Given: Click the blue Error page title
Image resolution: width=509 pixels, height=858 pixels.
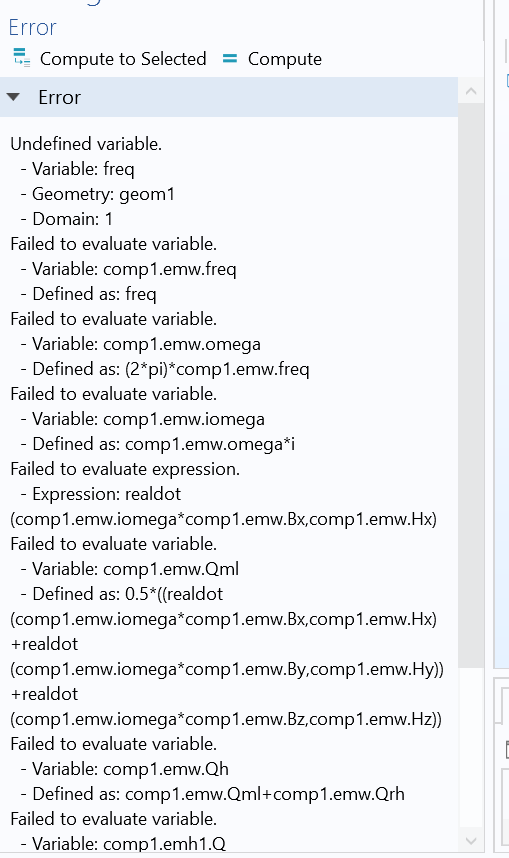Looking at the screenshot, I should tap(32, 27).
